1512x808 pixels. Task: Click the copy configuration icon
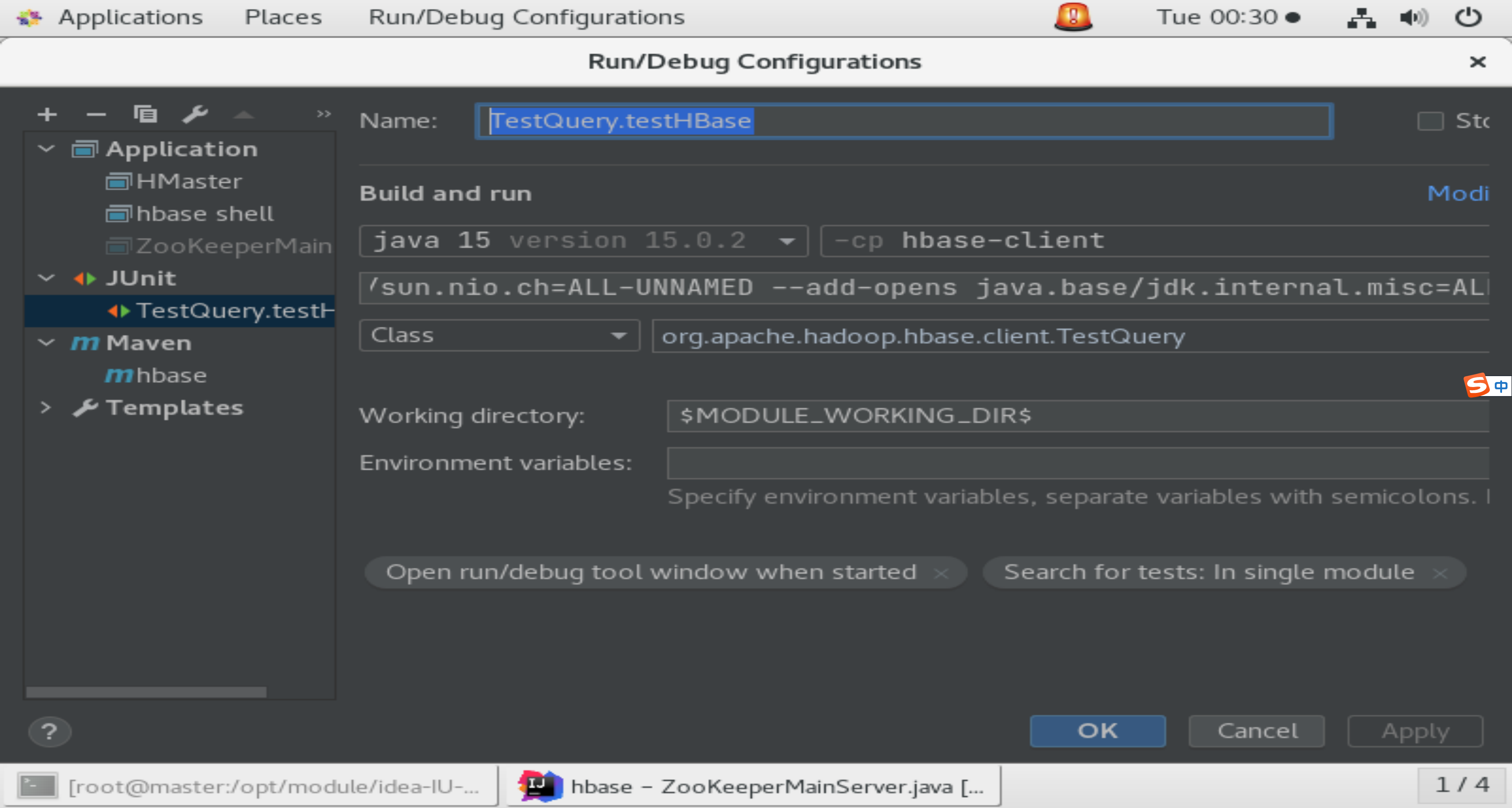click(x=145, y=114)
